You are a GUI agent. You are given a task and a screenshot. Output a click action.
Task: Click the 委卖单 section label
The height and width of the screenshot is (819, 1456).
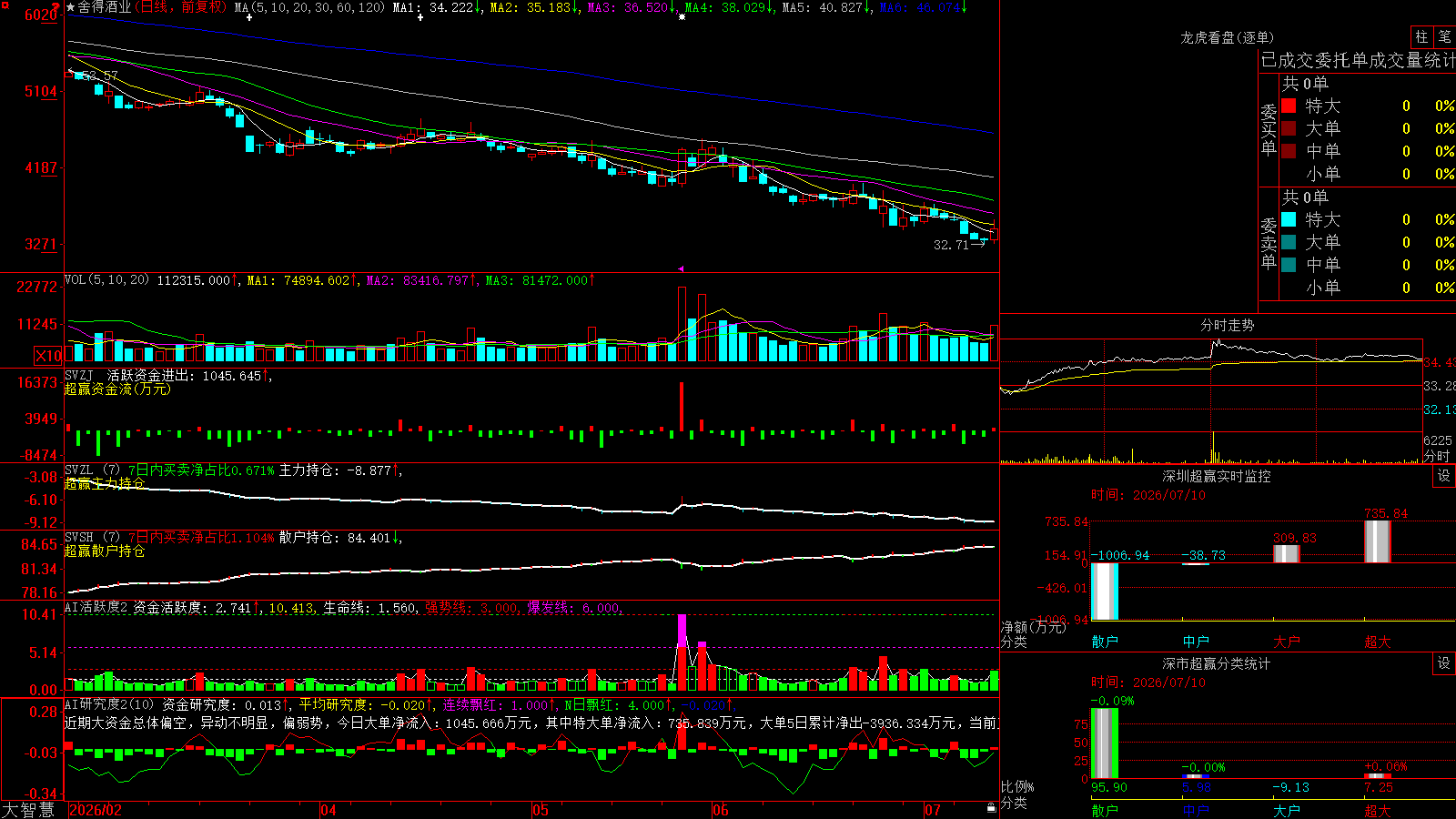coord(1269,243)
